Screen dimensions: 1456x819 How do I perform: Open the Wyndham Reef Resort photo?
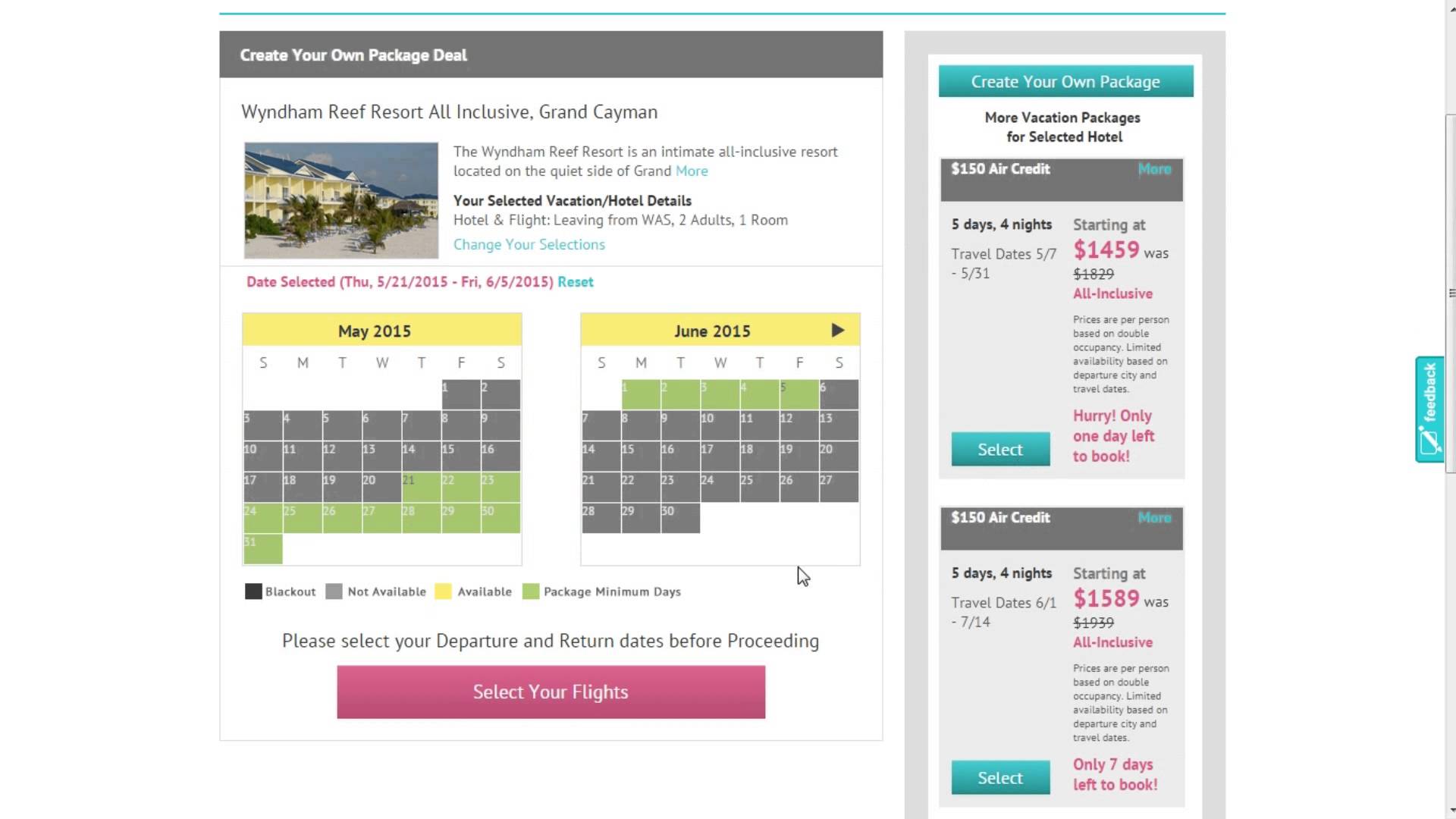(341, 200)
